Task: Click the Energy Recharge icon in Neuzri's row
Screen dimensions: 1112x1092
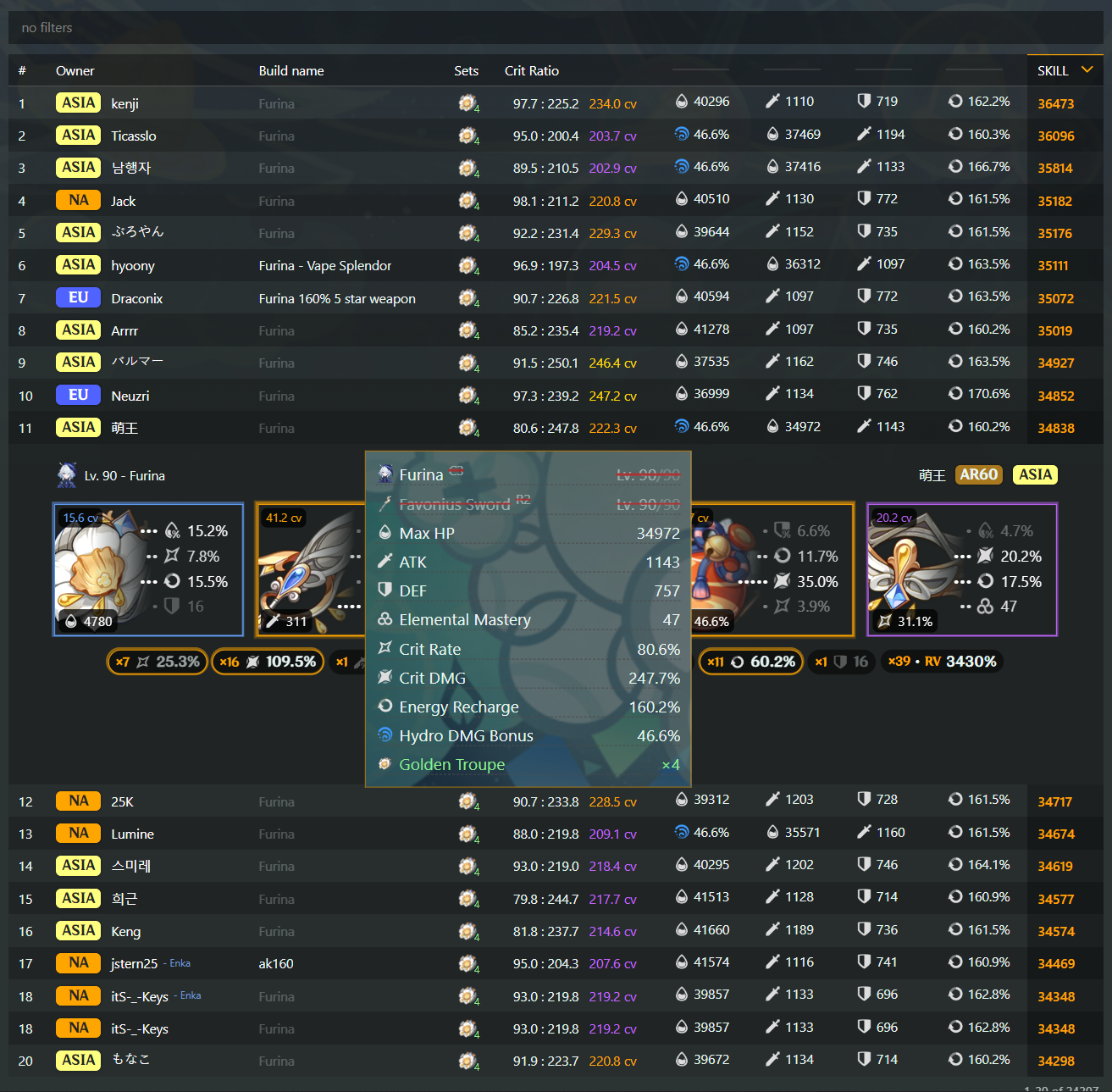Action: click(955, 394)
